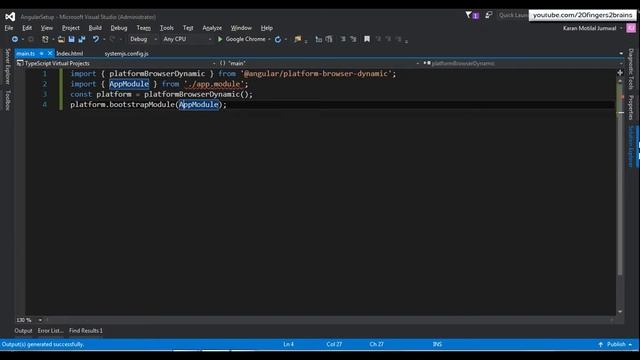Open the Debug menu
Image resolution: width=640 pixels, height=360 pixels.
(119, 28)
